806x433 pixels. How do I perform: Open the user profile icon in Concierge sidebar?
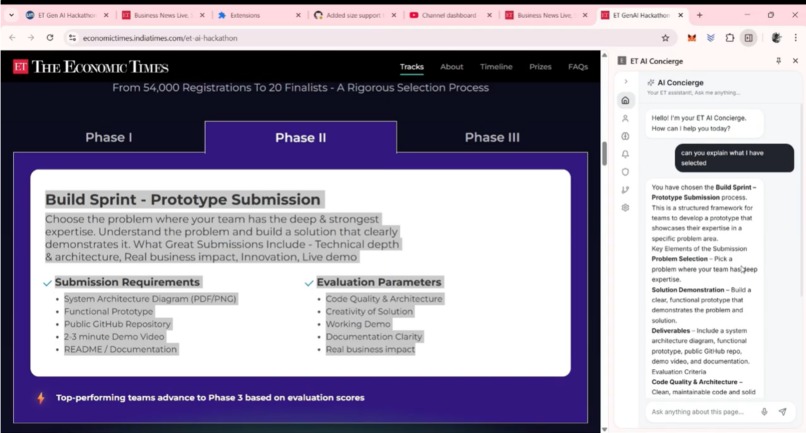(625, 118)
